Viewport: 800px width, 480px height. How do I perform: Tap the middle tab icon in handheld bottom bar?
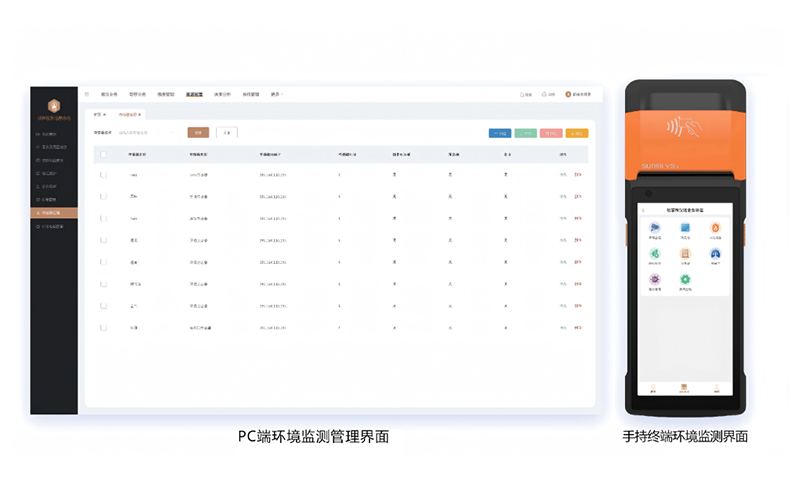684,387
